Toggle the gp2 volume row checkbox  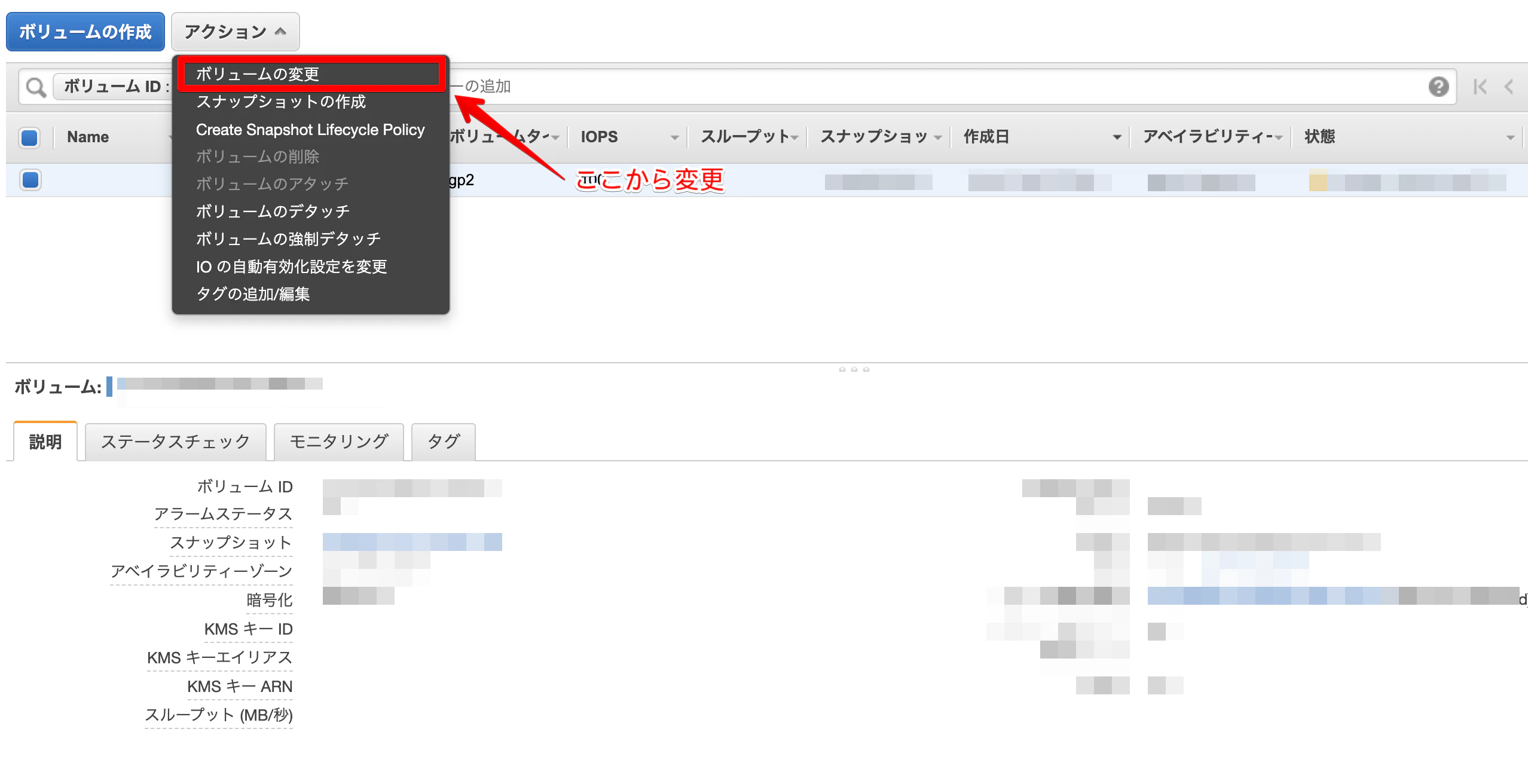click(30, 180)
